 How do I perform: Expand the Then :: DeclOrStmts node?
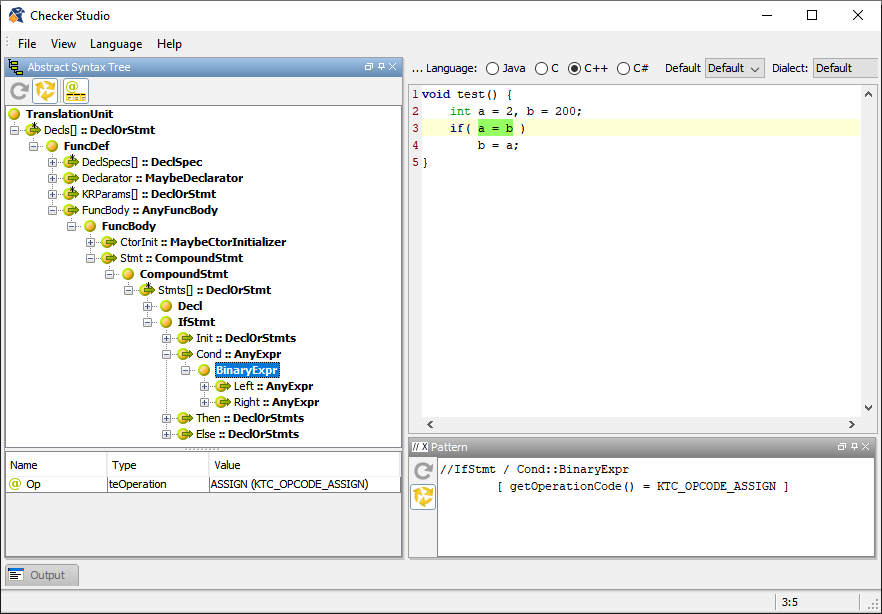[166, 419]
